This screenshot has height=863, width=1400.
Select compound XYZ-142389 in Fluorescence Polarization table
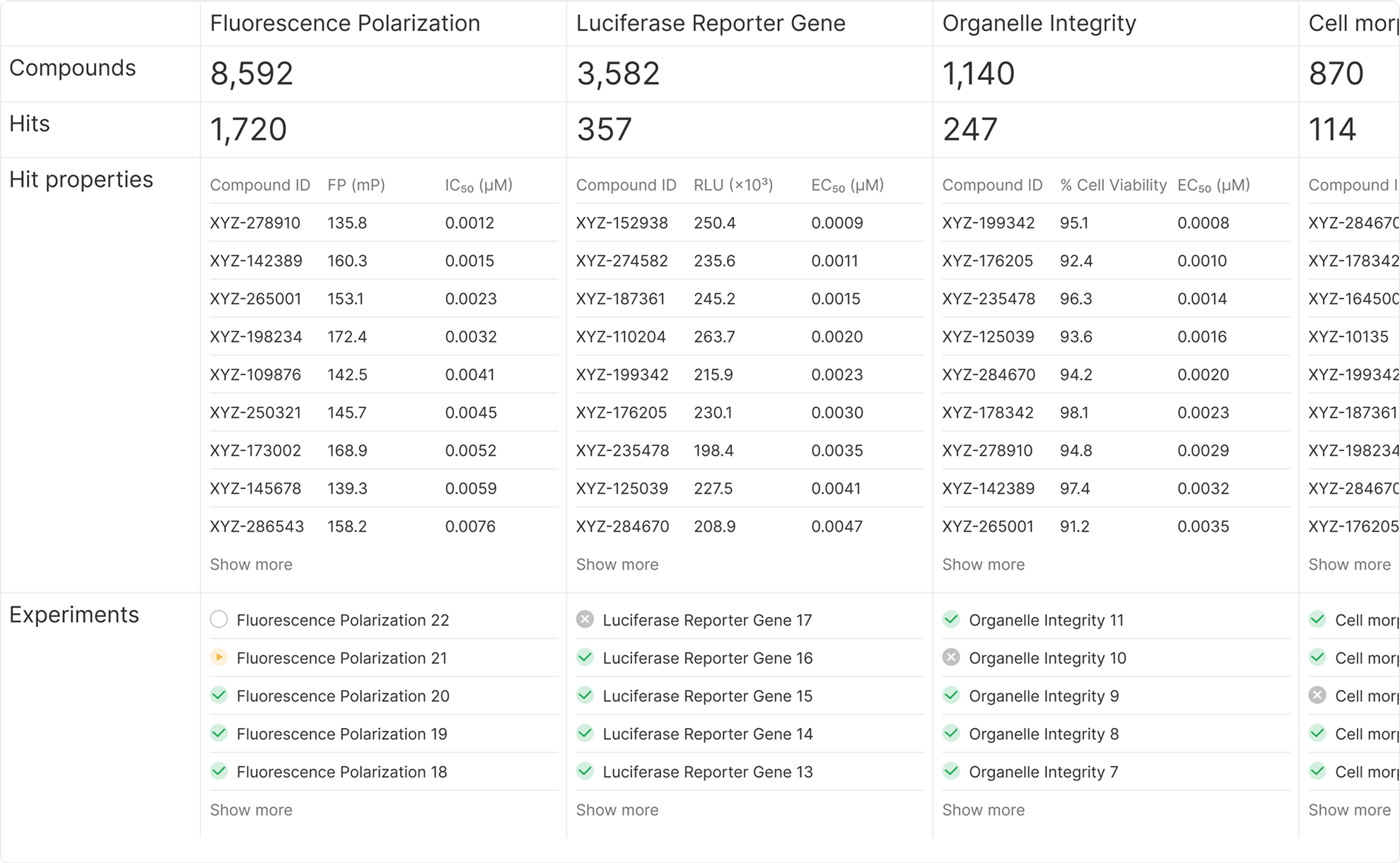[x=256, y=261]
